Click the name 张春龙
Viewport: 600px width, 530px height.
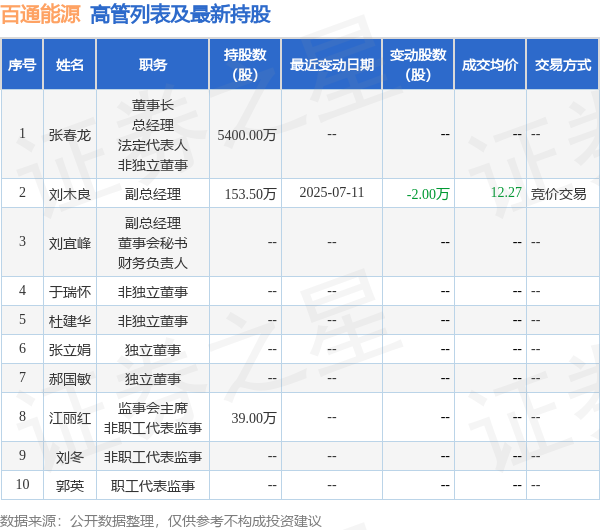(x=70, y=135)
